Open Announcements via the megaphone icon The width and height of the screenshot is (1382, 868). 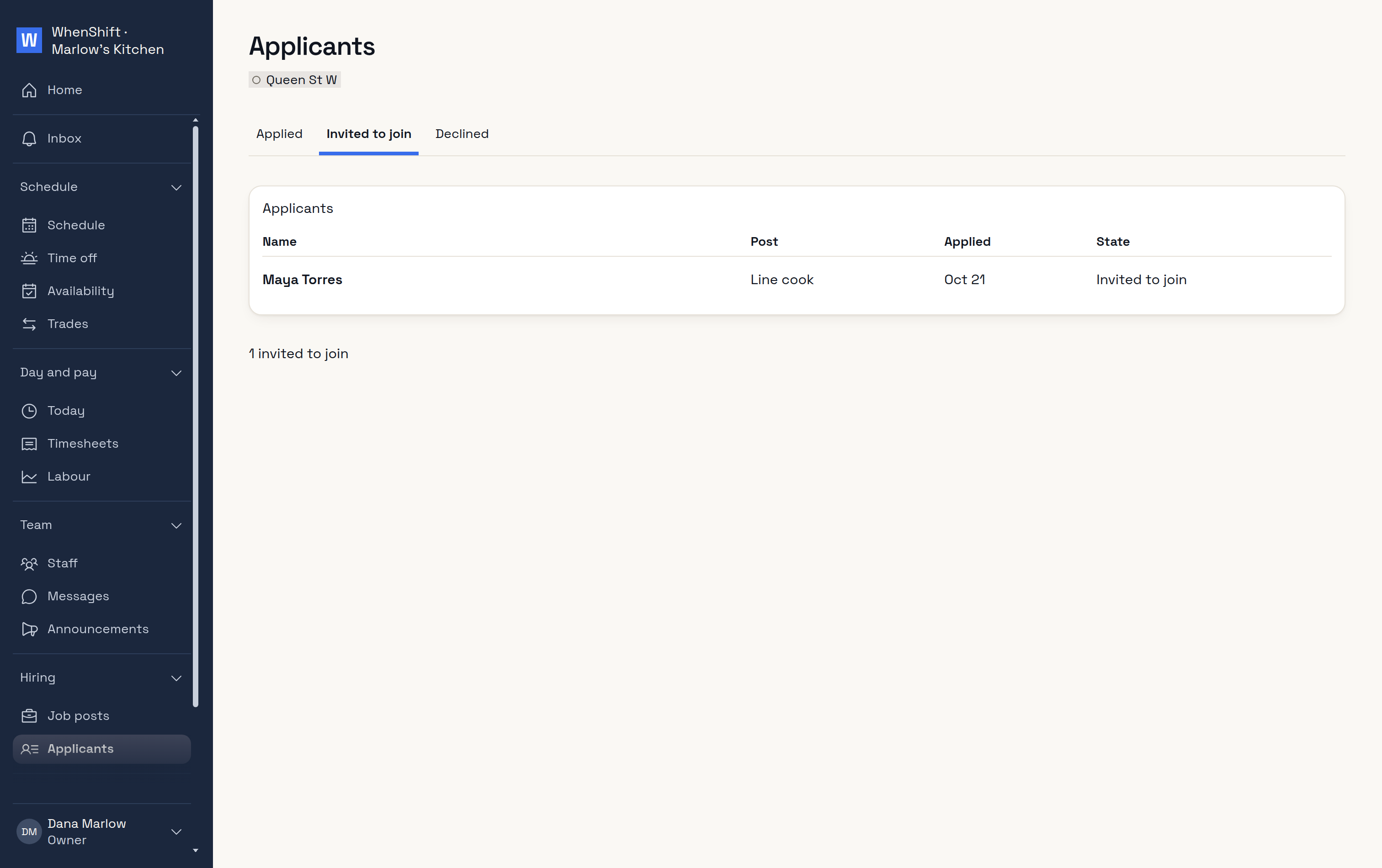coord(29,630)
